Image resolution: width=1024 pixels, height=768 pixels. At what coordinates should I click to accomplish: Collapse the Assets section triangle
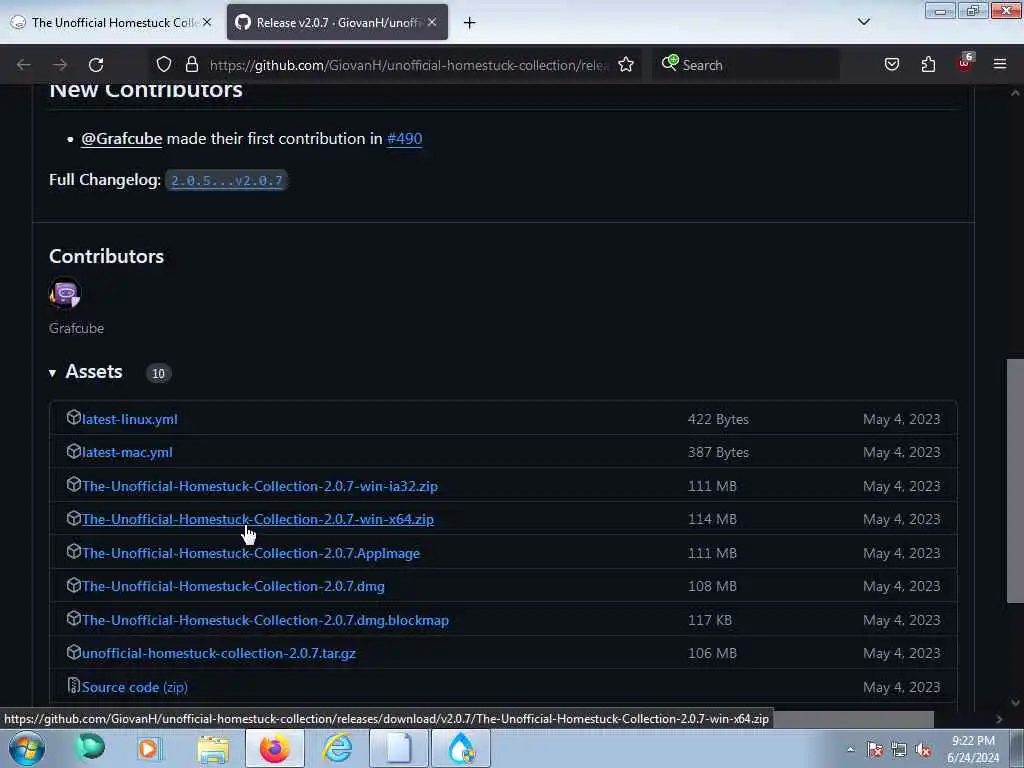52,373
